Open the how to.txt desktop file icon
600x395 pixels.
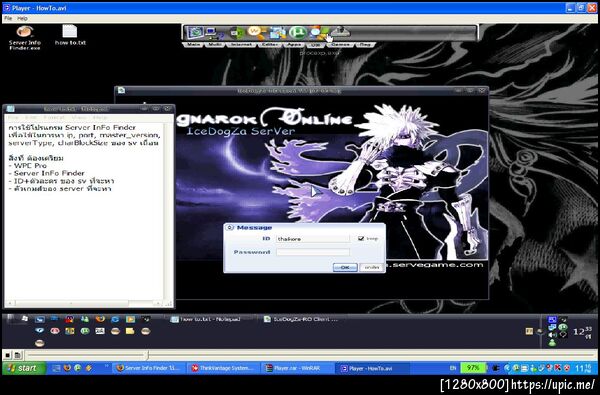point(70,35)
